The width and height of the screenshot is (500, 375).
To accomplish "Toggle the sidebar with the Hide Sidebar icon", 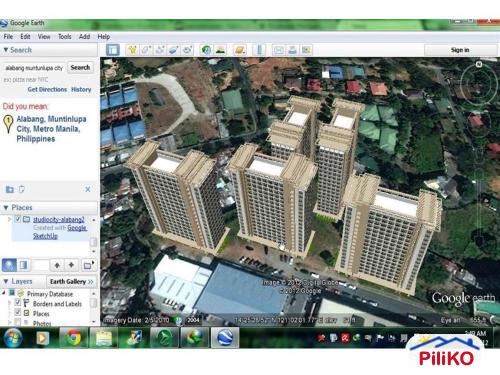I will click(x=113, y=50).
